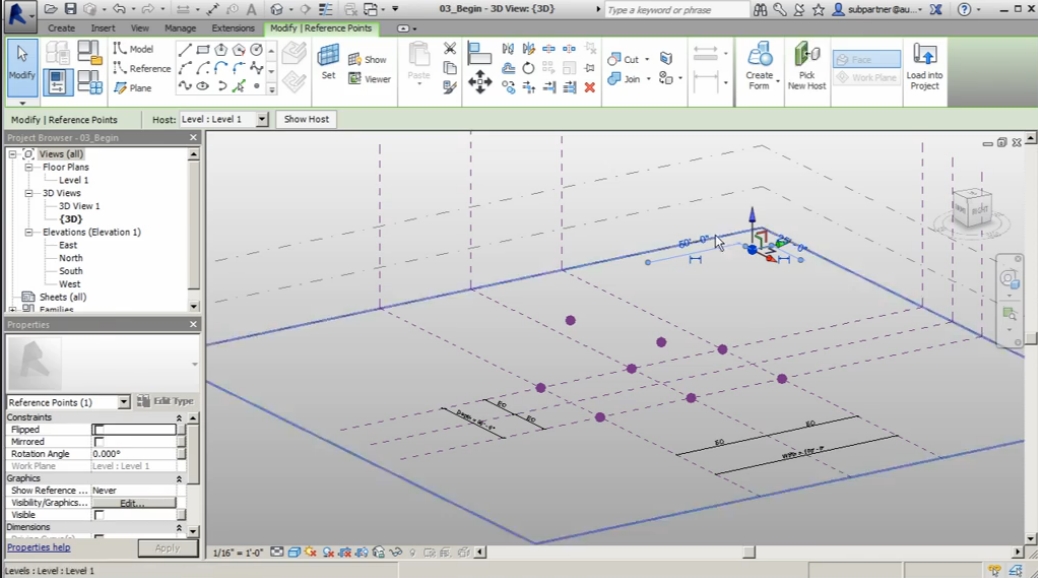Open the South elevation view

(70, 271)
